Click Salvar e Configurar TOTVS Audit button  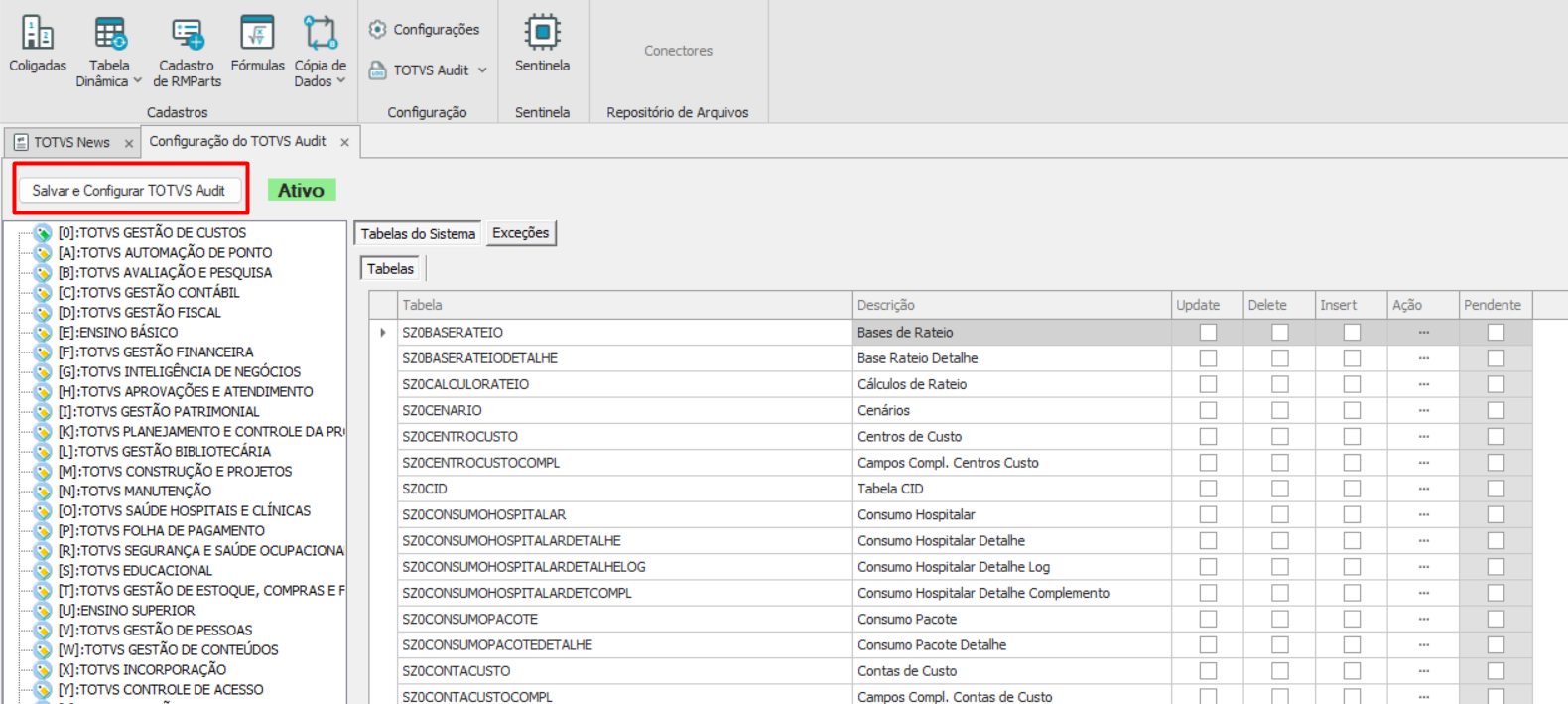click(129, 191)
